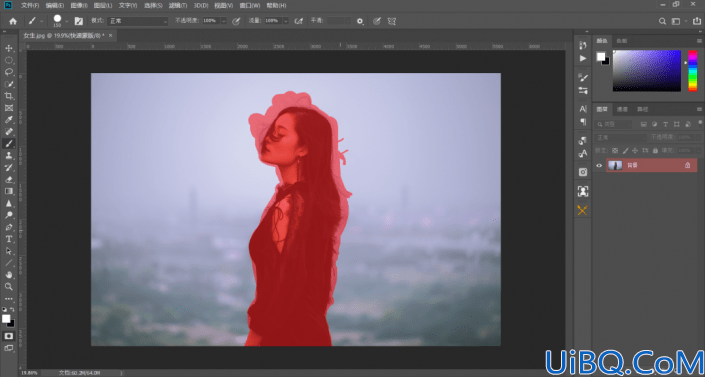Open the Filter menu

pos(178,5)
